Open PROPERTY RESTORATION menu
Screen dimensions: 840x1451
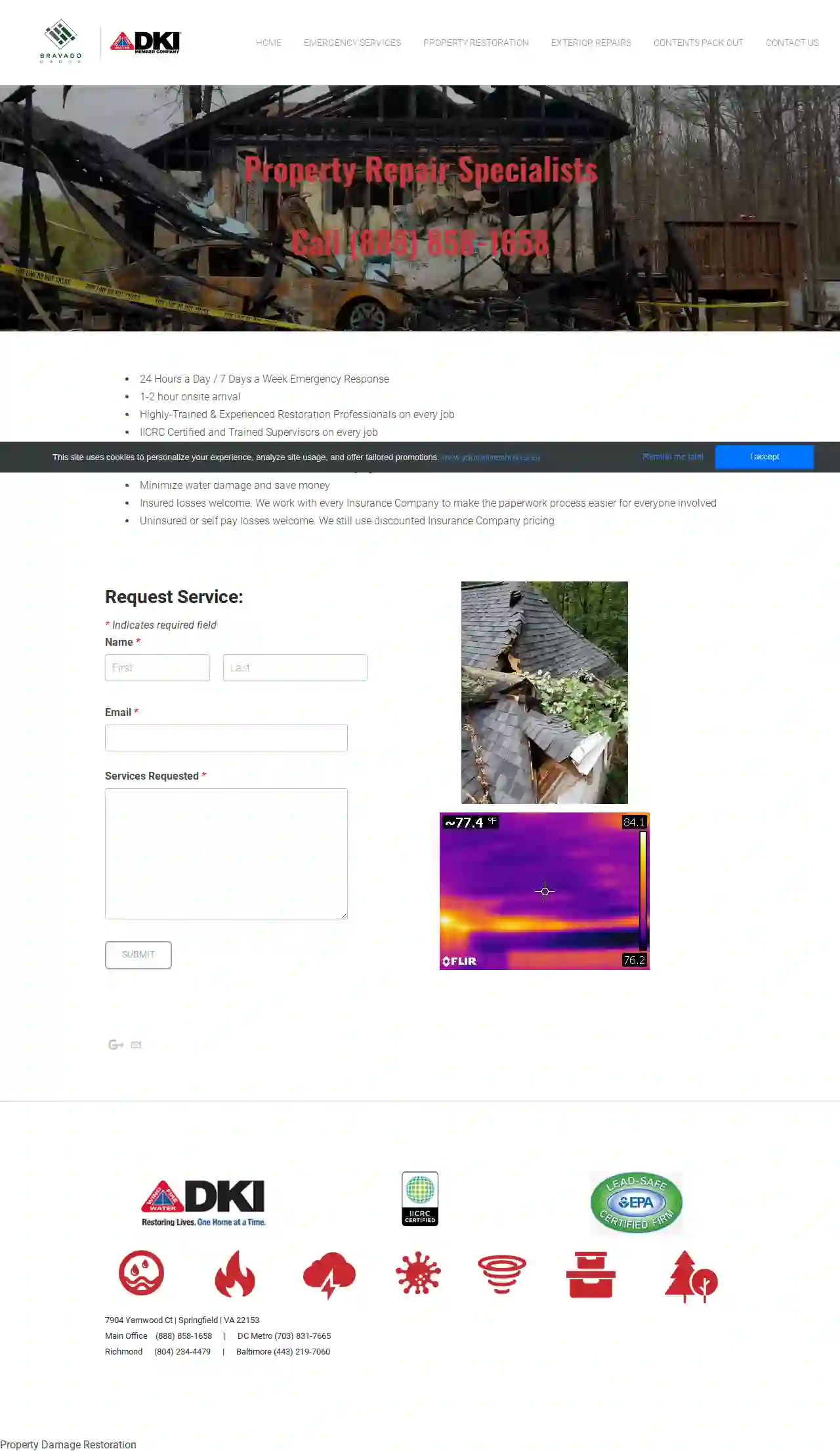click(476, 43)
